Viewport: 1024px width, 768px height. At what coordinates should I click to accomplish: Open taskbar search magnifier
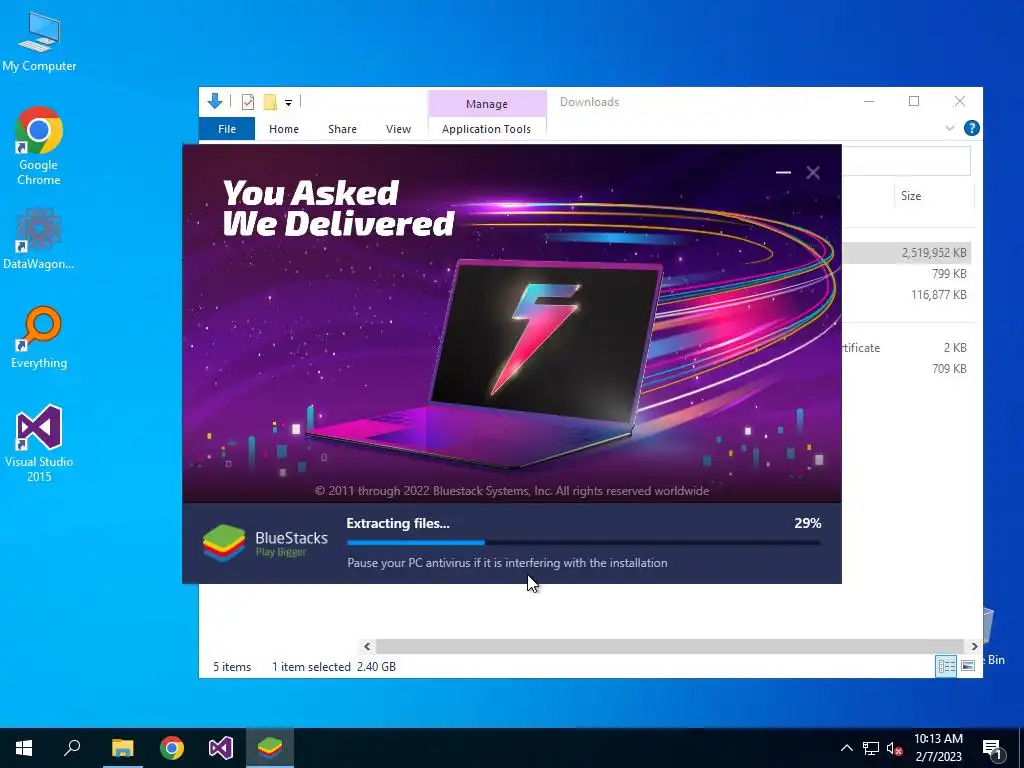72,748
